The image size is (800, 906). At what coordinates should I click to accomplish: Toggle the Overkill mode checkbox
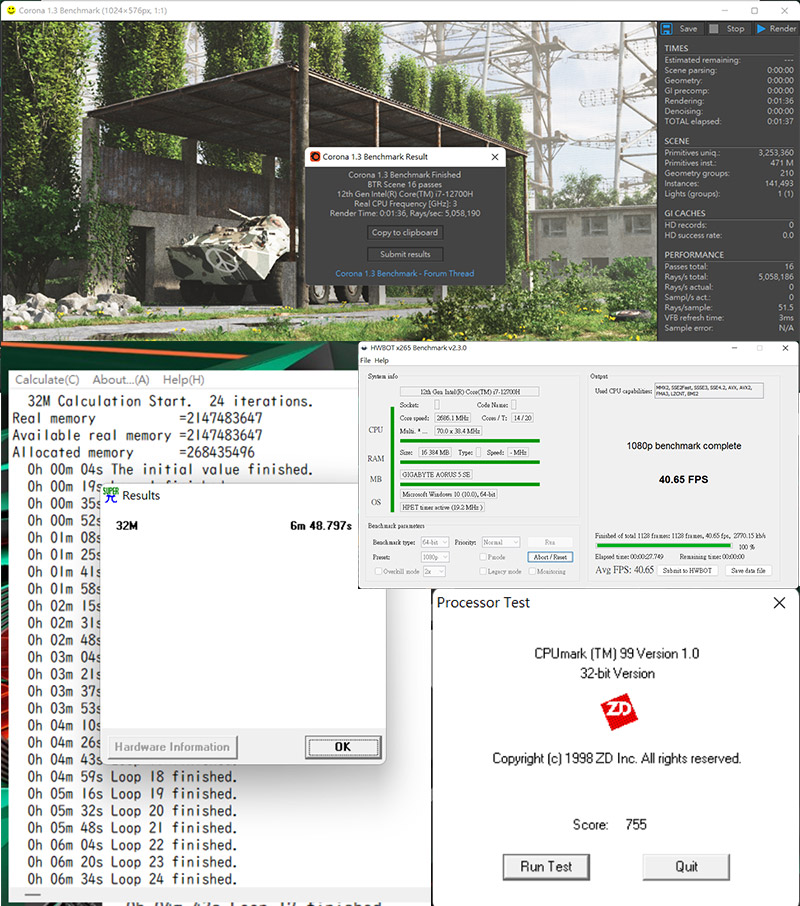coord(378,571)
